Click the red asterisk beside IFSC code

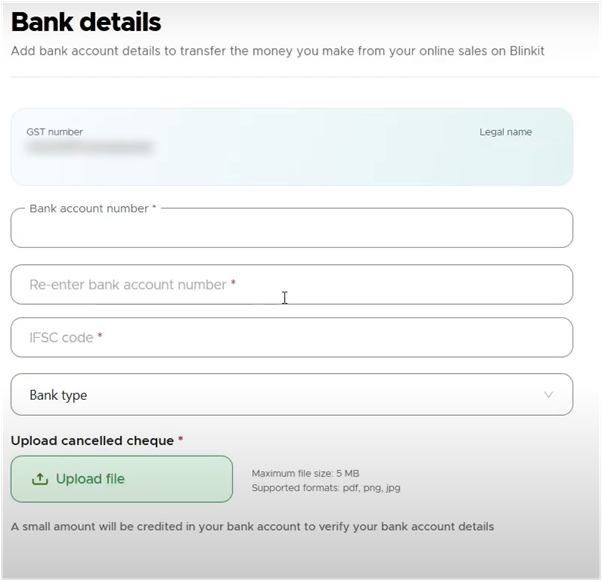click(100, 335)
